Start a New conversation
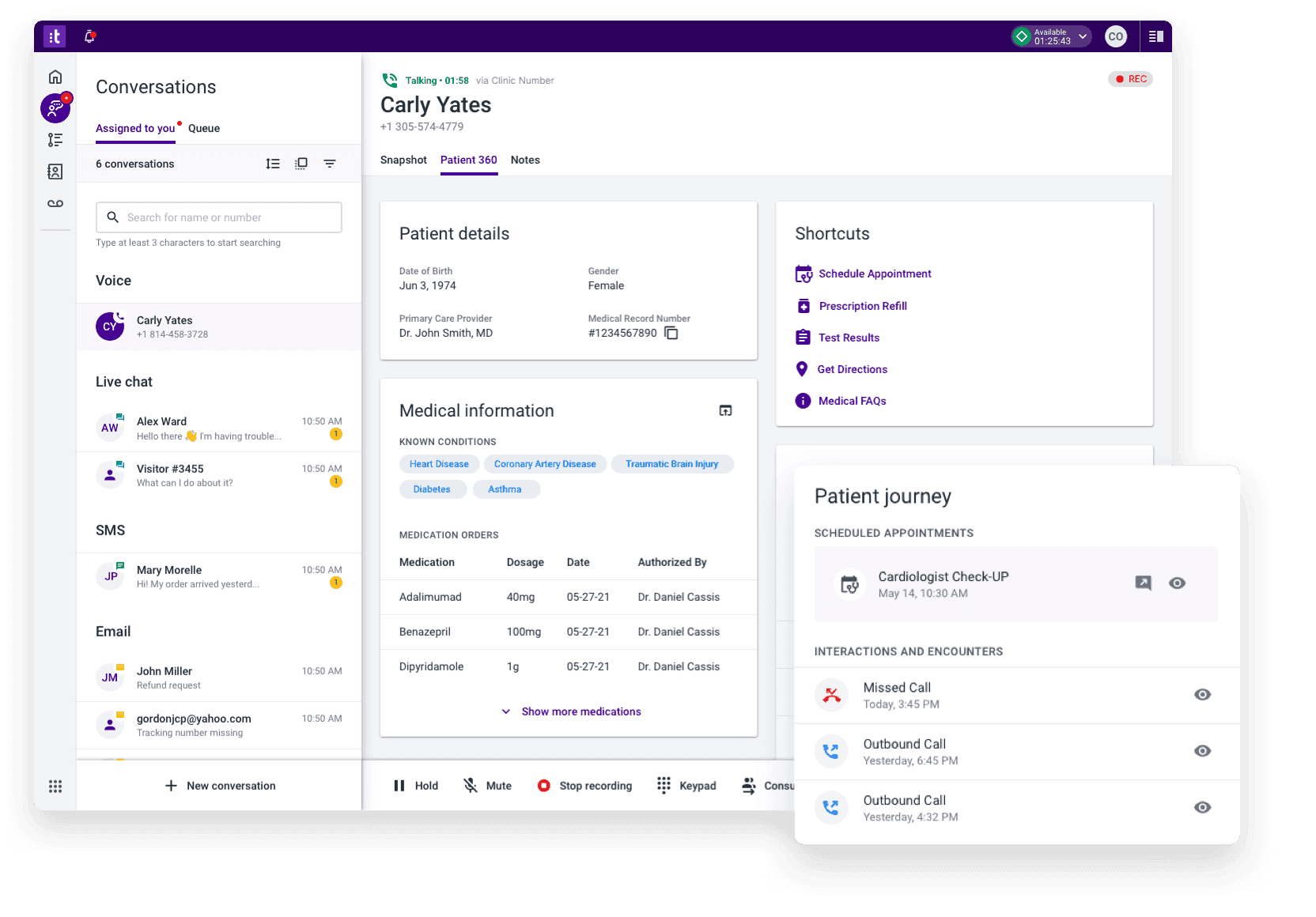This screenshot has height=917, width=1316. 220,786
